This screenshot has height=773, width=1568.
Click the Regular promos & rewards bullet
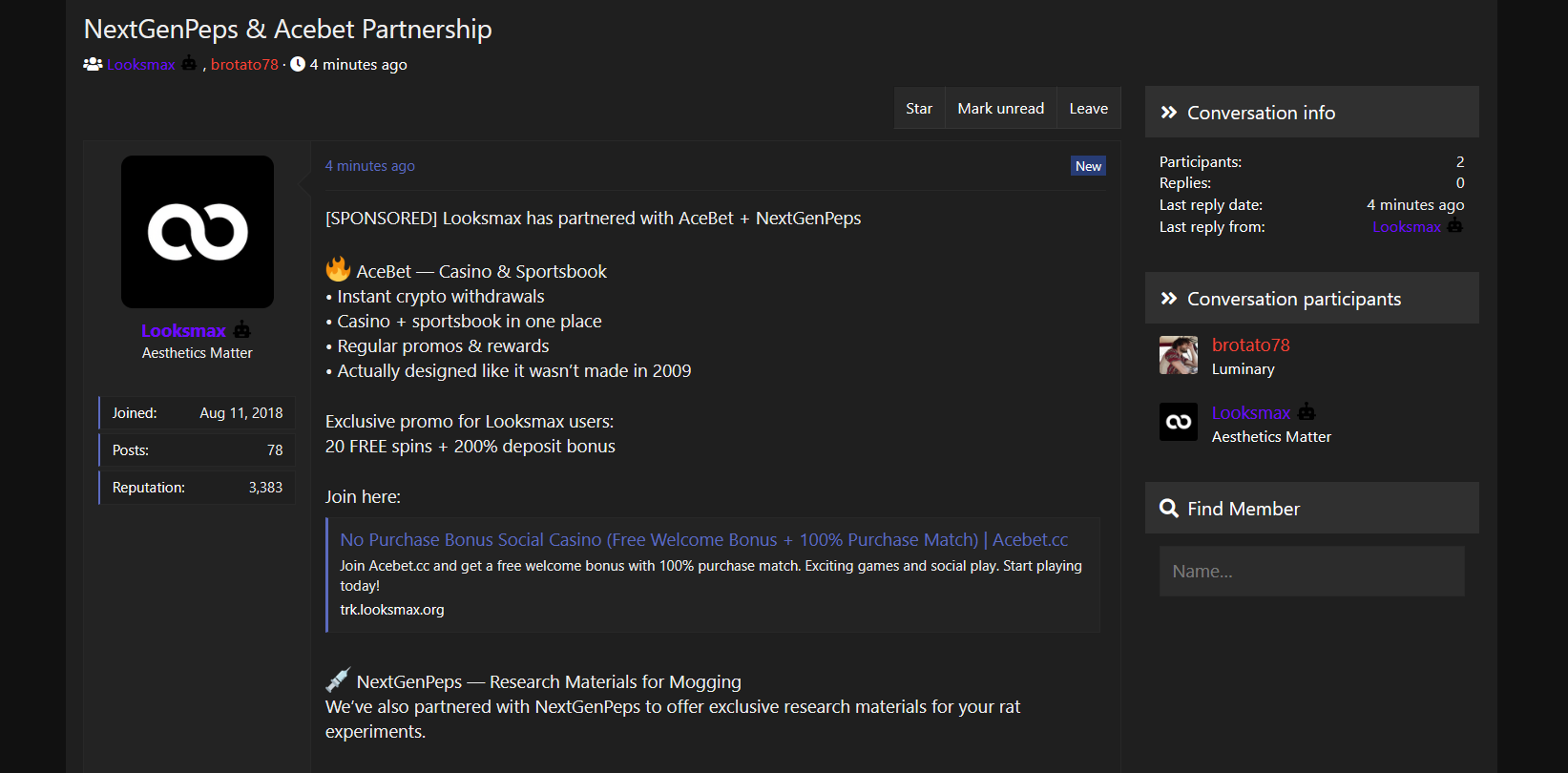point(437,346)
